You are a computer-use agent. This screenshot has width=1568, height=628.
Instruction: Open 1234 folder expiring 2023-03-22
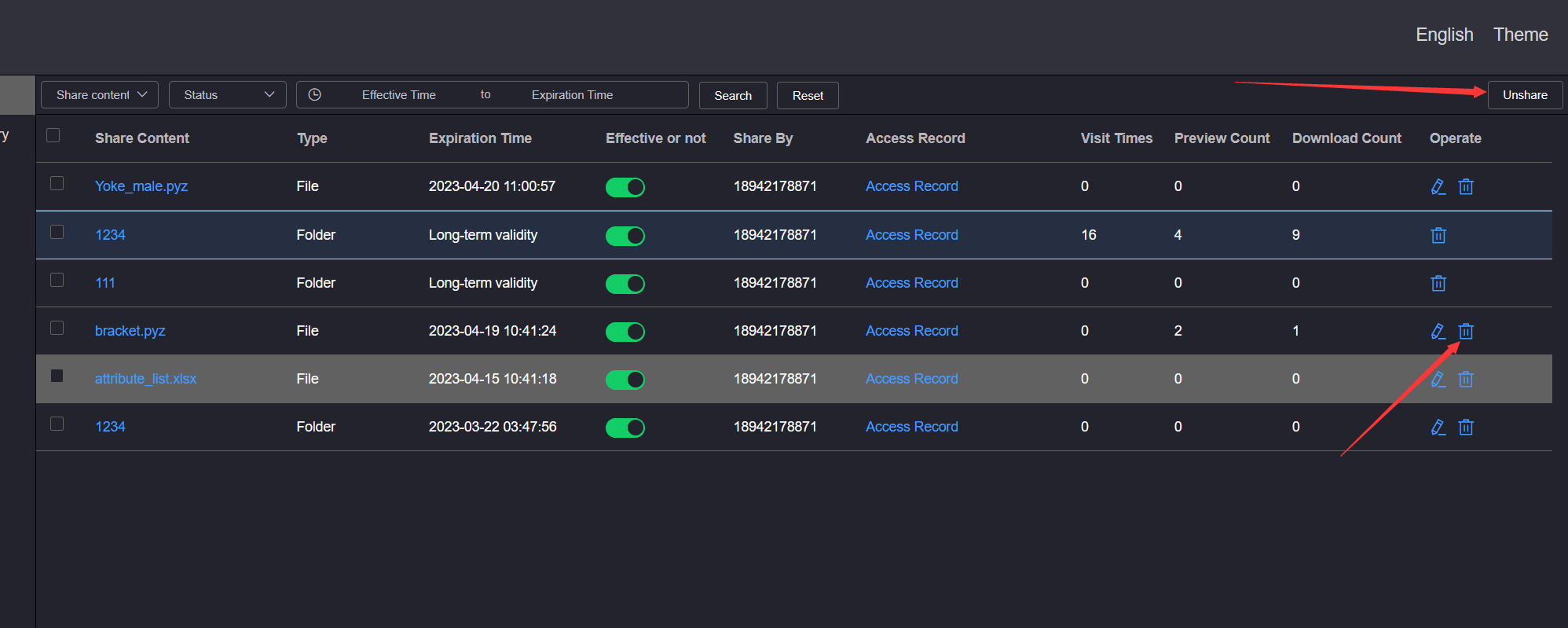(x=110, y=427)
